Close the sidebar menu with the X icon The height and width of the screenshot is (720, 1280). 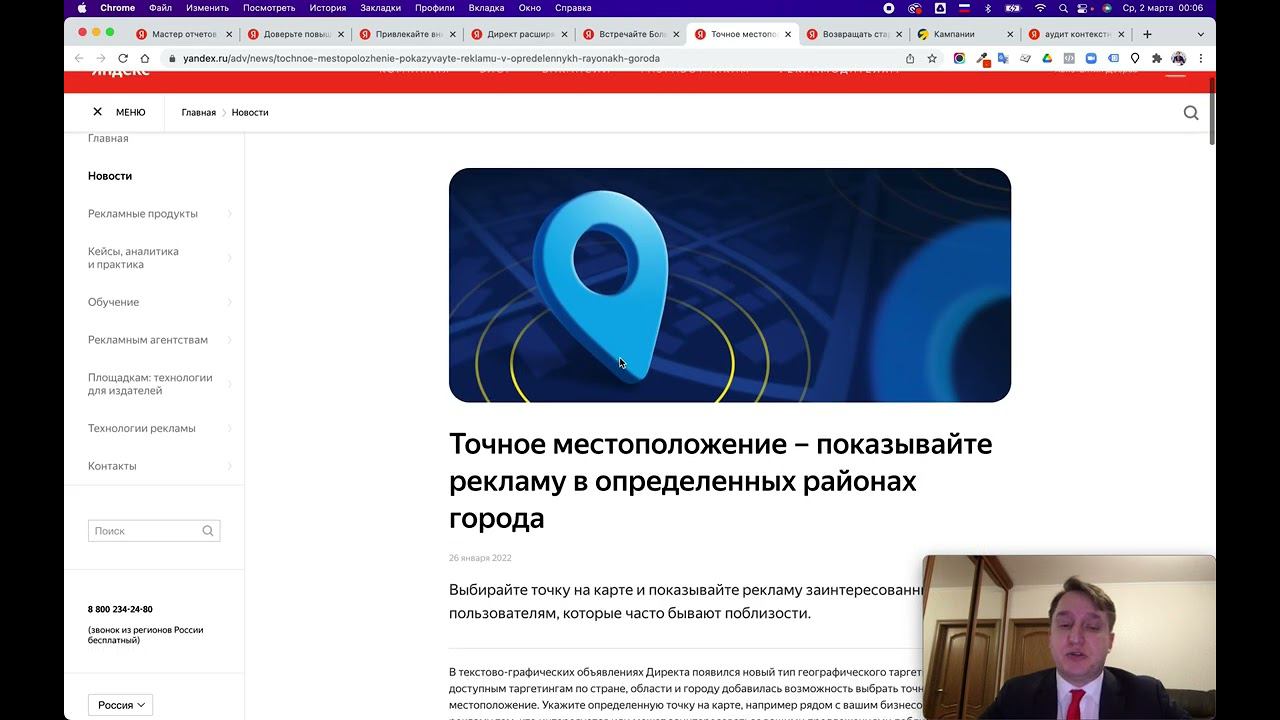pyautogui.click(x=97, y=112)
